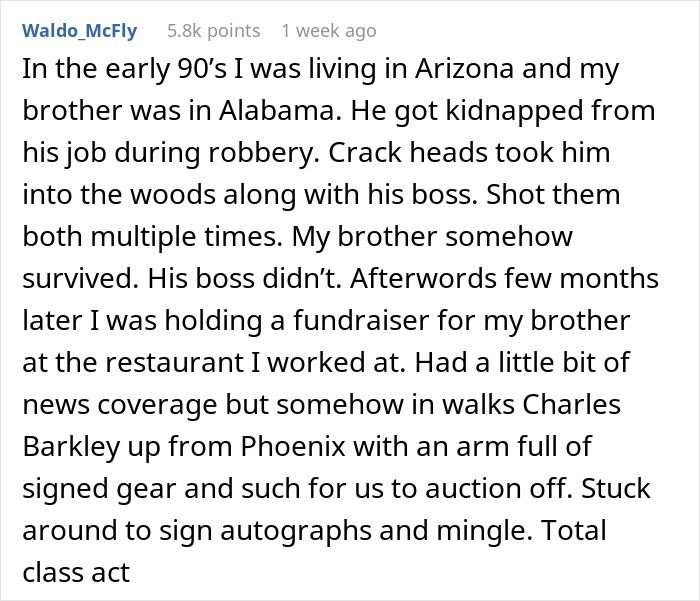Click the word Afterwords in the comment
Viewport: 700px width, 601px height.
423,279
